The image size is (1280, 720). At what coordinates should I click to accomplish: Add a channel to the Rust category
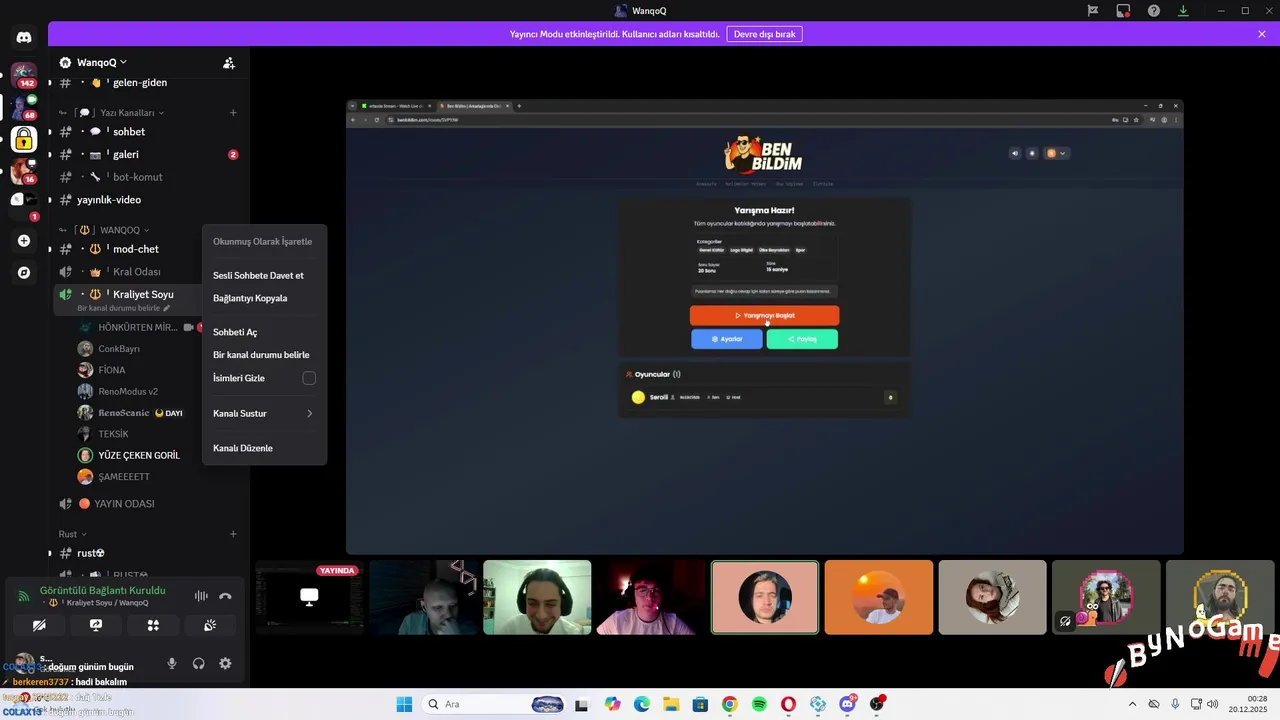pyautogui.click(x=233, y=534)
